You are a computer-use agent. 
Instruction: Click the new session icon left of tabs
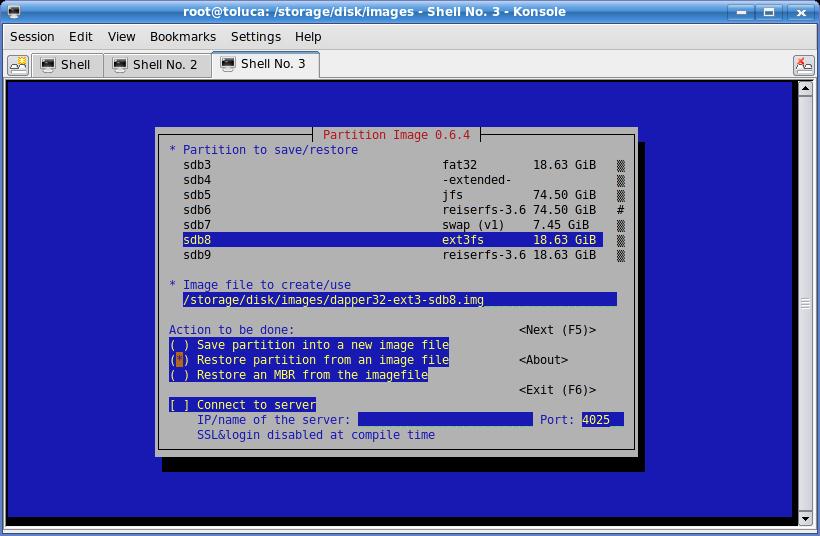click(18, 65)
